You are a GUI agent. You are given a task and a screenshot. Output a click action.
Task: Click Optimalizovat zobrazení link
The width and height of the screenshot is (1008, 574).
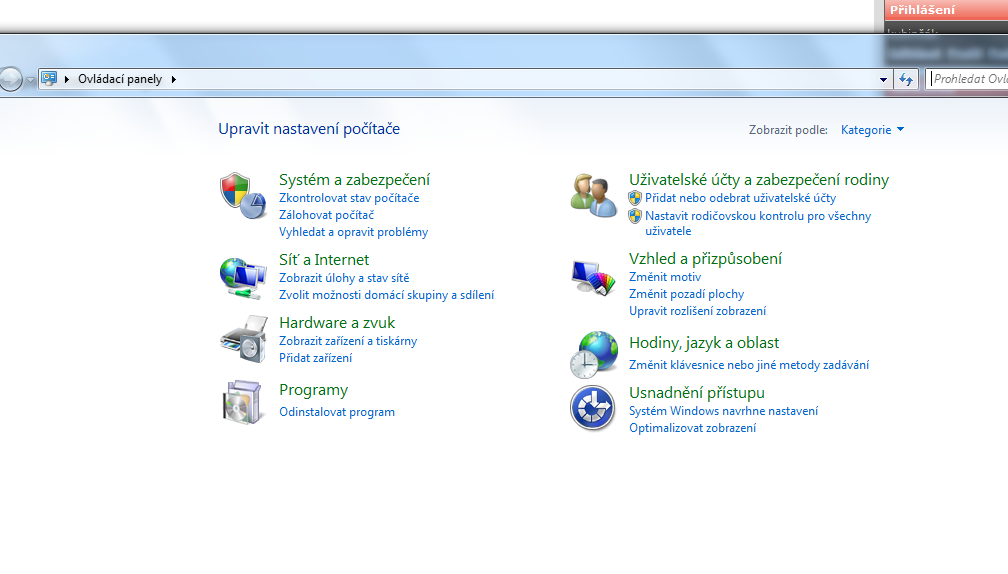click(692, 428)
